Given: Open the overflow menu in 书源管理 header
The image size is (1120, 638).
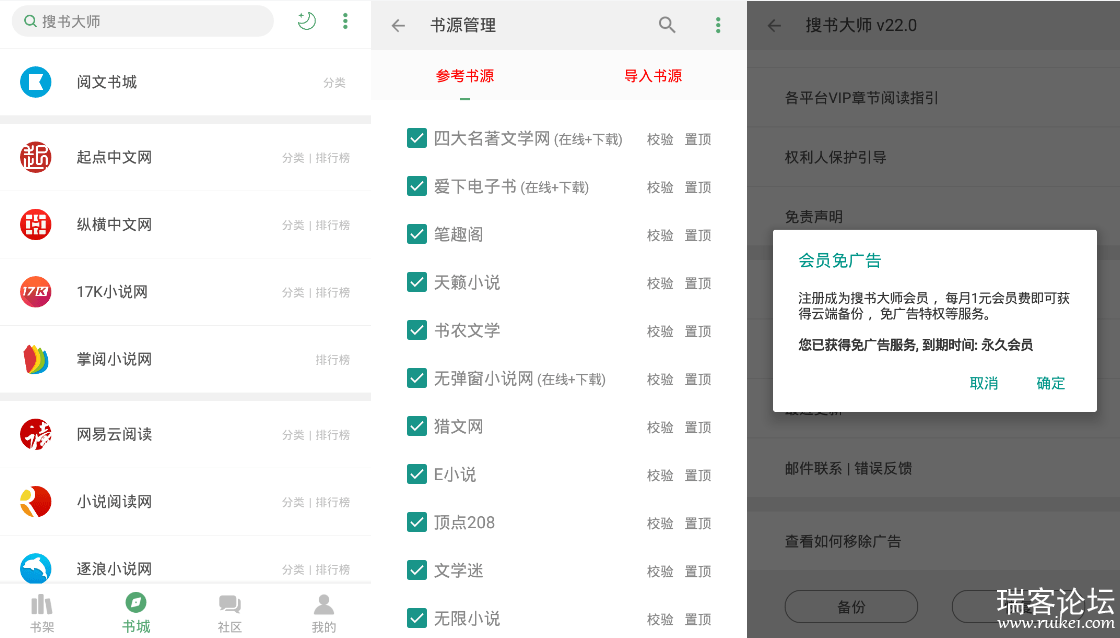Looking at the screenshot, I should point(718,26).
